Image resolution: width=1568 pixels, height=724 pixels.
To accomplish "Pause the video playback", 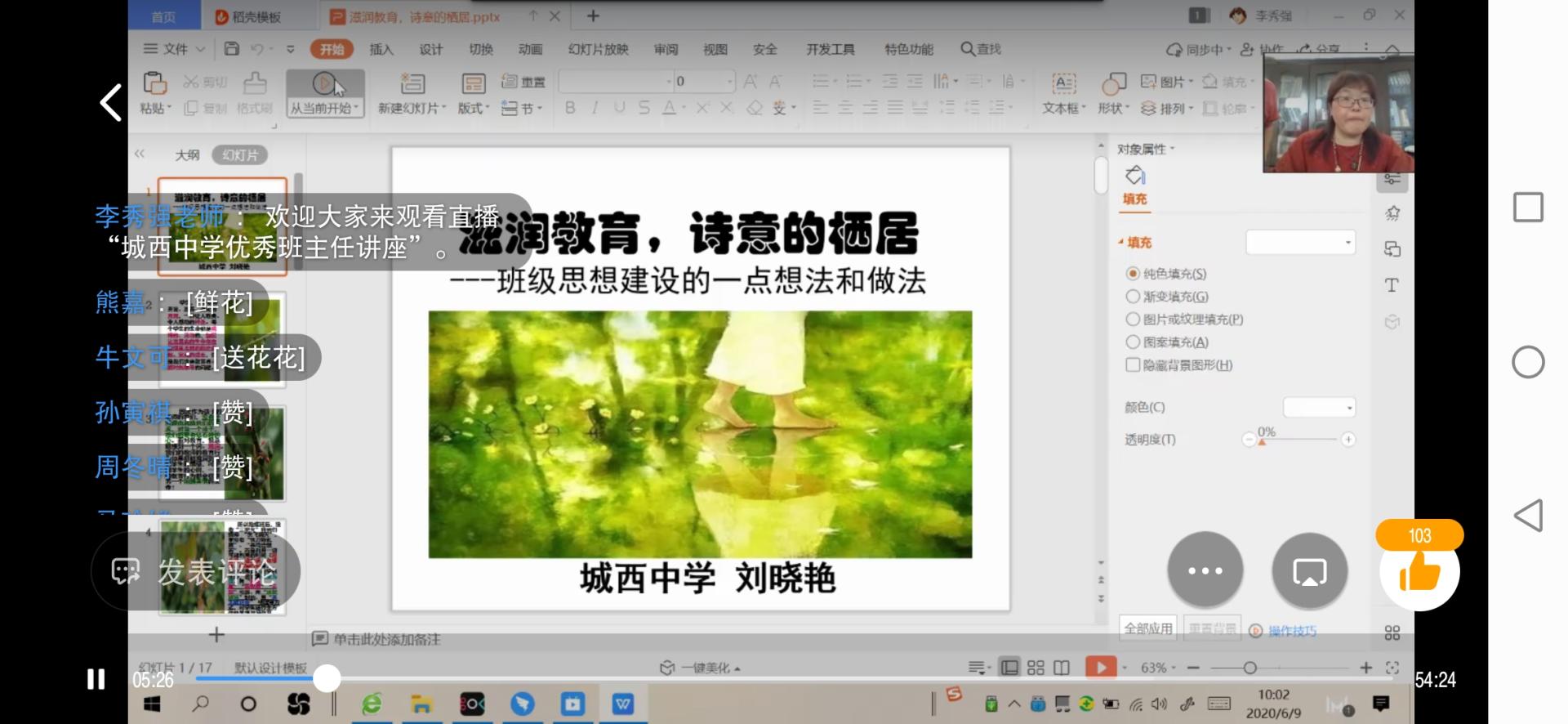I will tap(96, 679).
